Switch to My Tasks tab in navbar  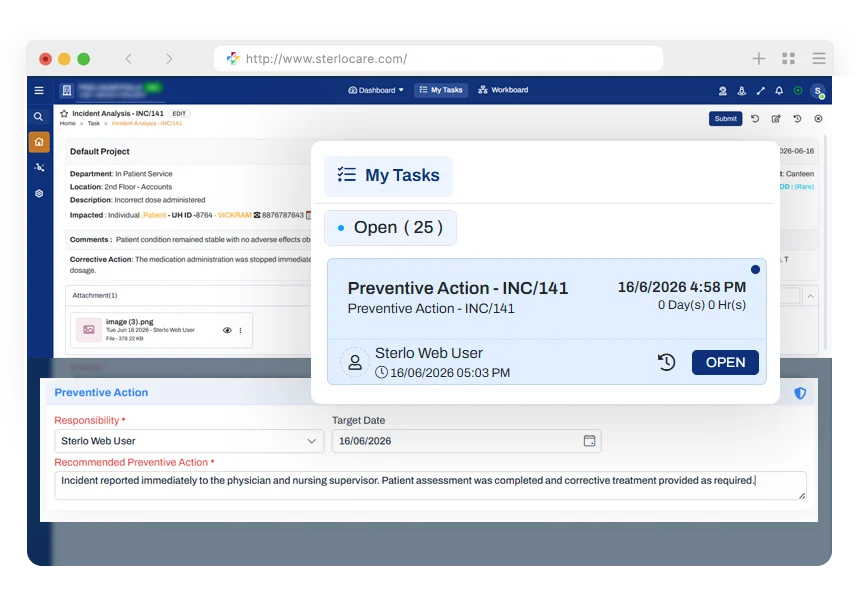click(441, 90)
